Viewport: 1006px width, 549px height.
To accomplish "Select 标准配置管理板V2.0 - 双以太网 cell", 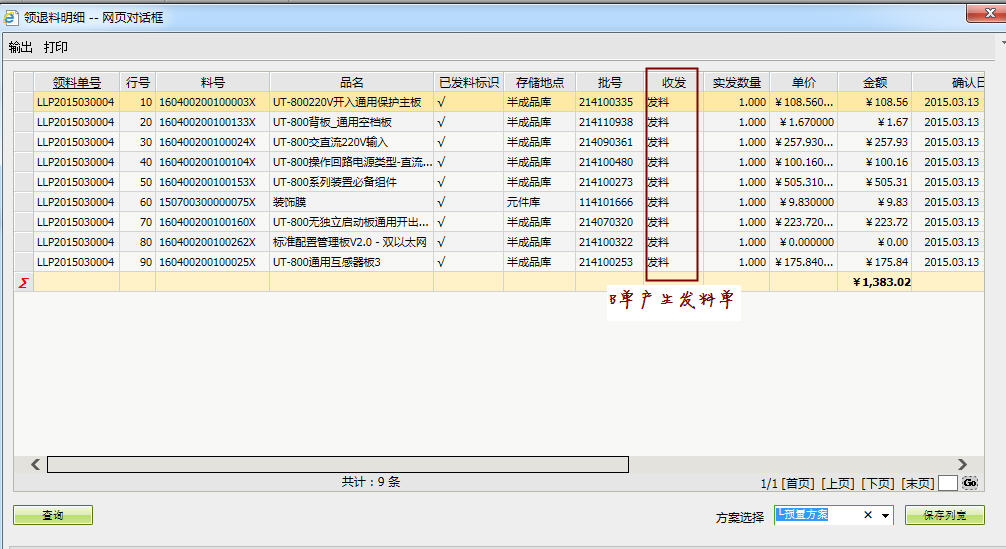I will click(350, 242).
